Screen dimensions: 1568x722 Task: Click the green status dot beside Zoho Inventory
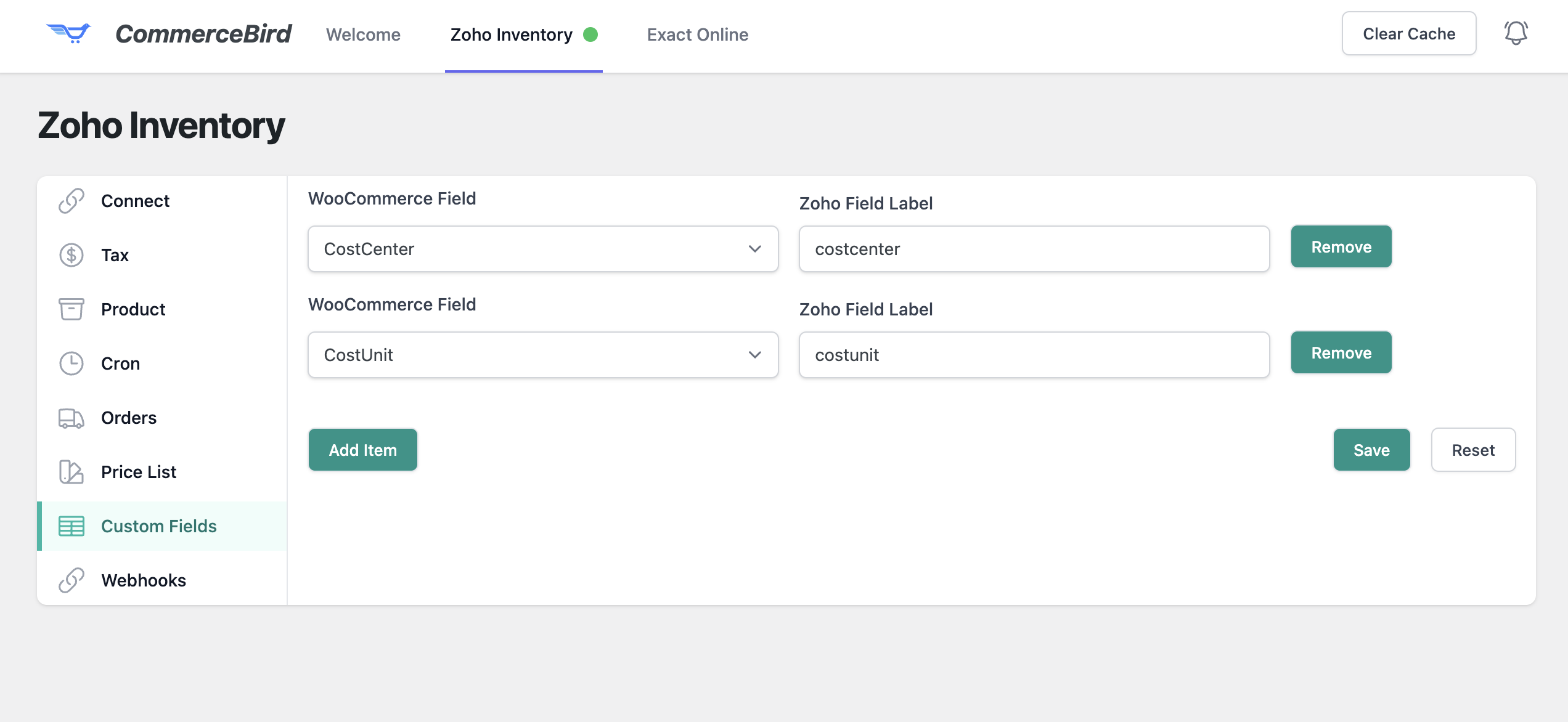click(590, 34)
